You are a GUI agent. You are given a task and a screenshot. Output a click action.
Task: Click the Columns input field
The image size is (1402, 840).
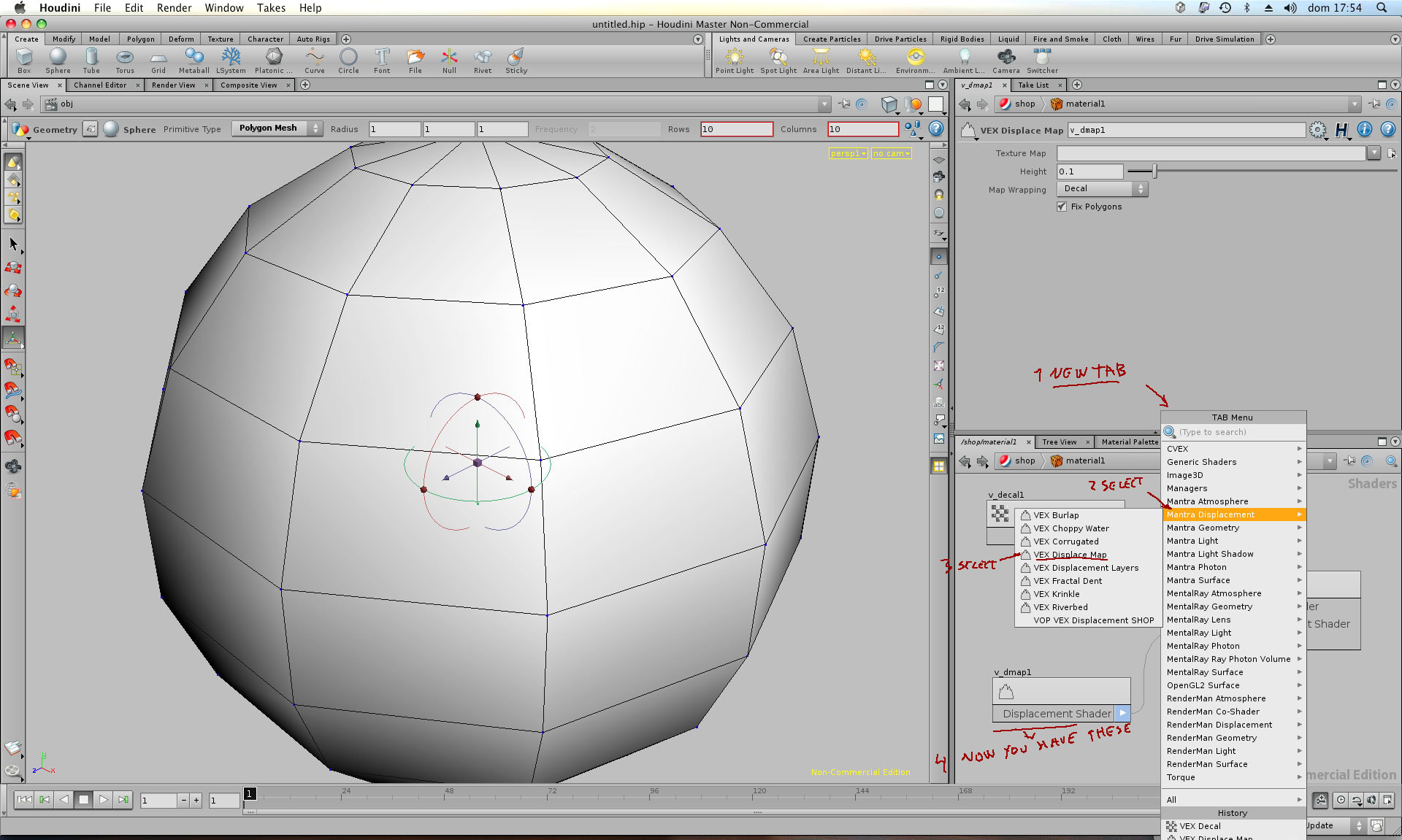(x=862, y=129)
